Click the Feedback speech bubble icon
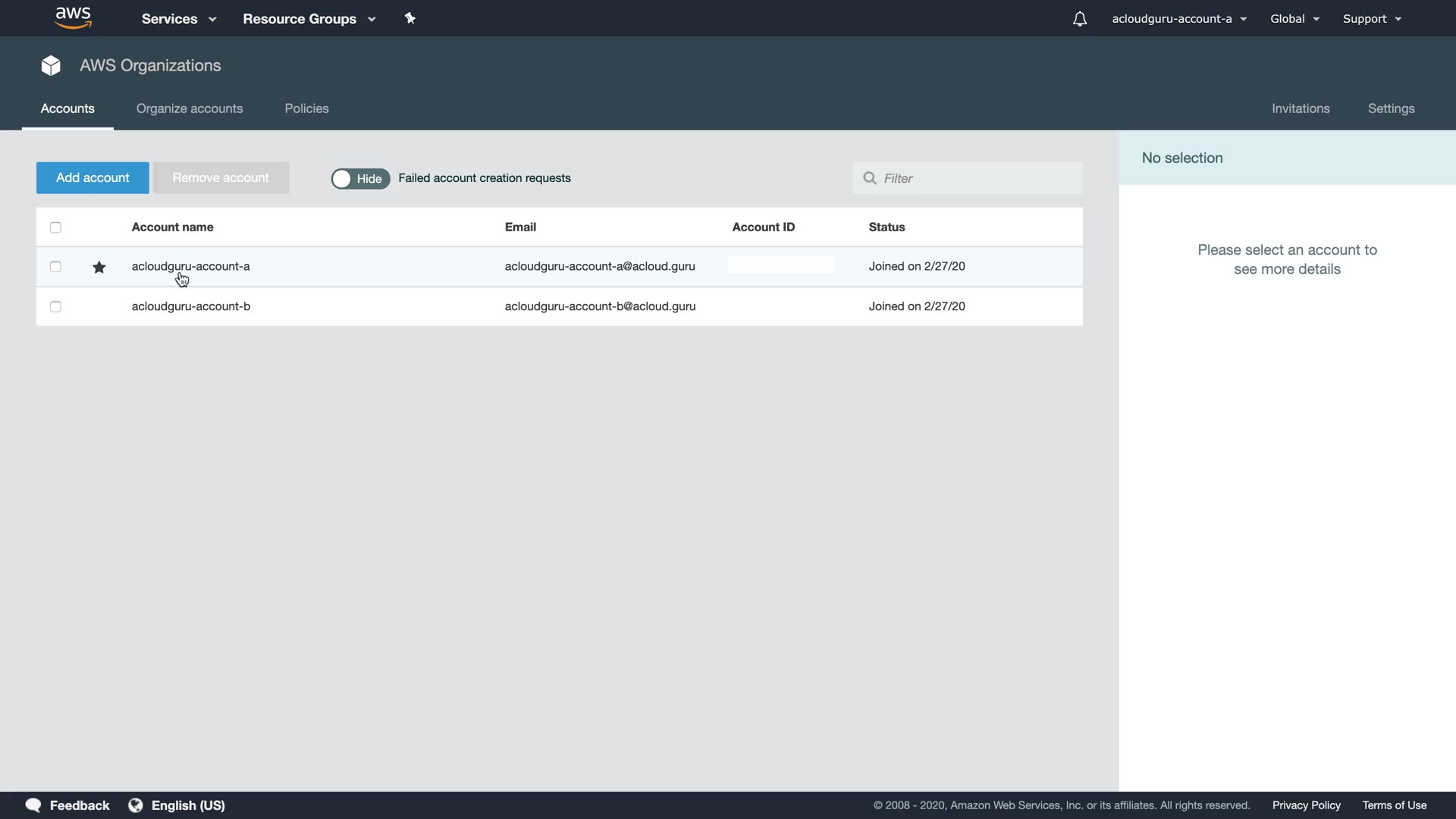This screenshot has width=1456, height=819. [33, 805]
